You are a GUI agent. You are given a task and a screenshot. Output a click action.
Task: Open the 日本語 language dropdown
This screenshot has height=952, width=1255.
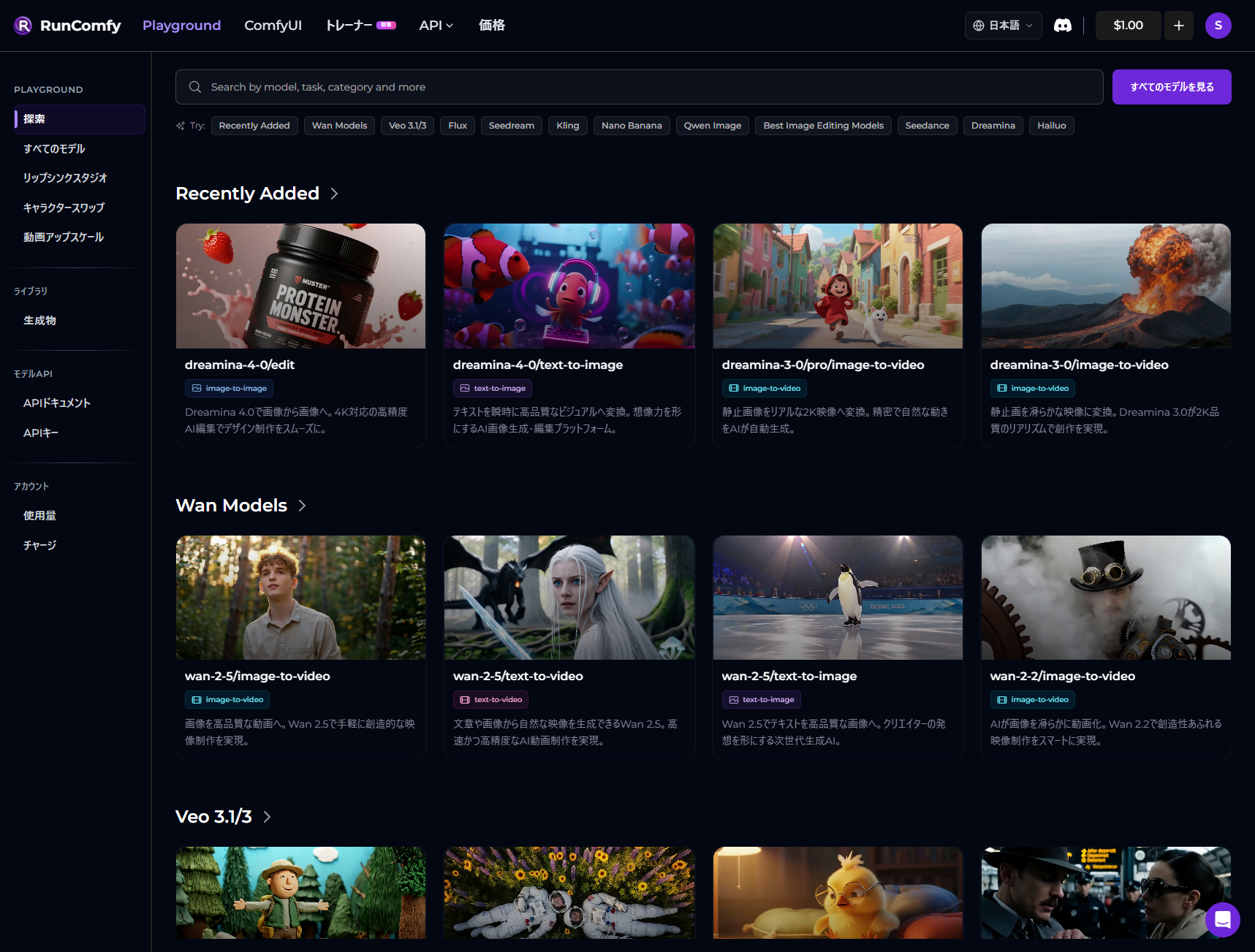[x=1003, y=26]
